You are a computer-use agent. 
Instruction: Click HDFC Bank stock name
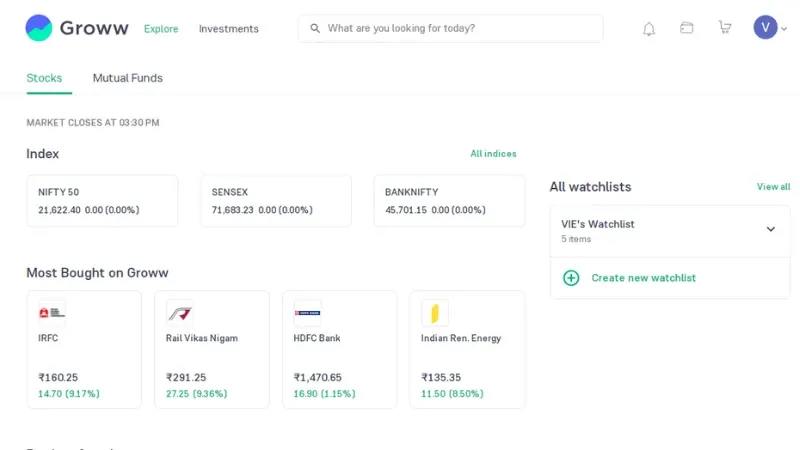[317, 338]
